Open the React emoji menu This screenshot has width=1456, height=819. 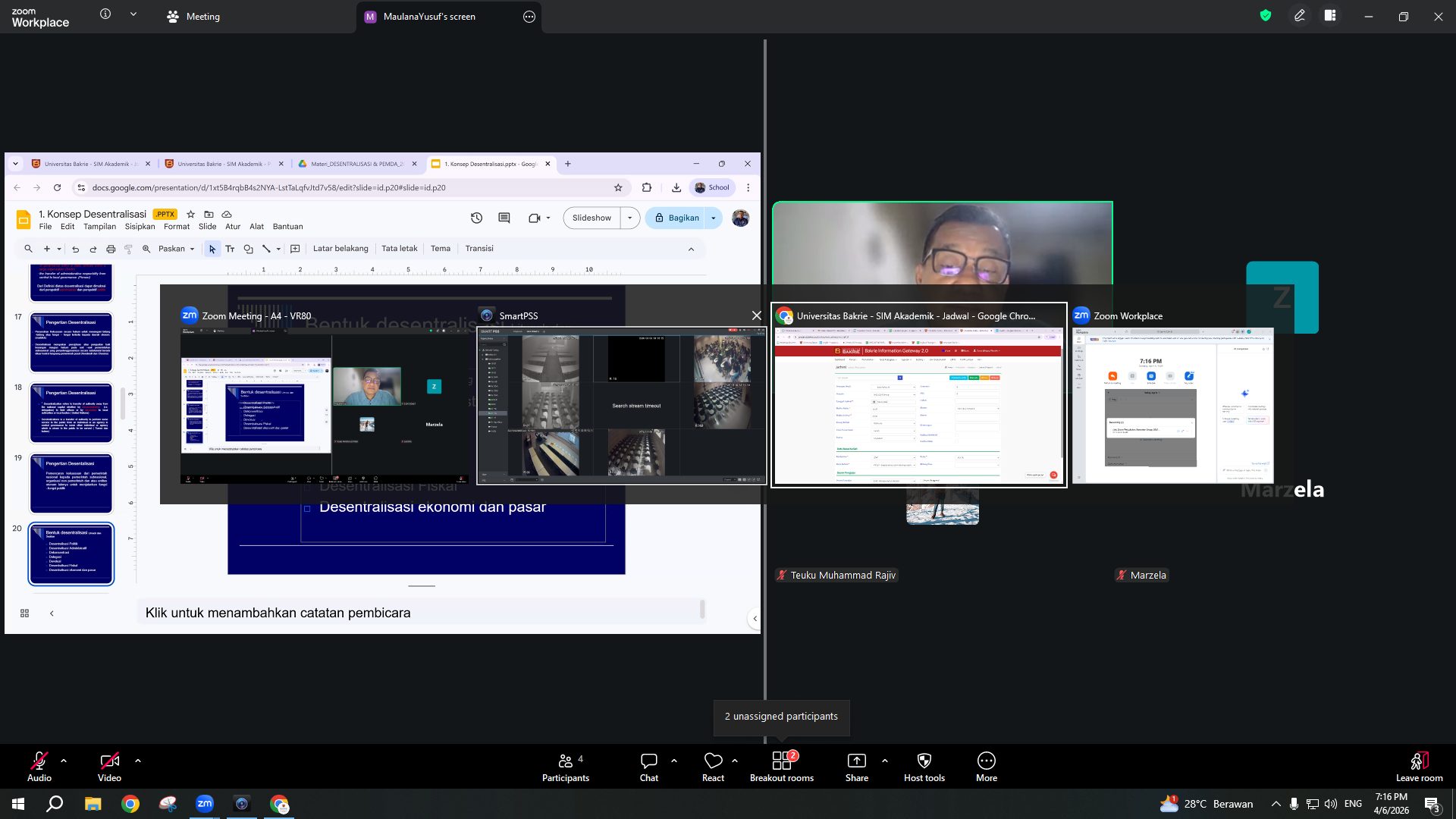tap(713, 766)
